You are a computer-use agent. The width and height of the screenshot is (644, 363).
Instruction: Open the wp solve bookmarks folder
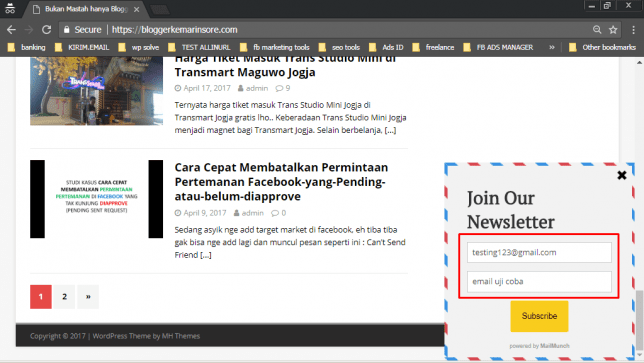[x=139, y=47]
